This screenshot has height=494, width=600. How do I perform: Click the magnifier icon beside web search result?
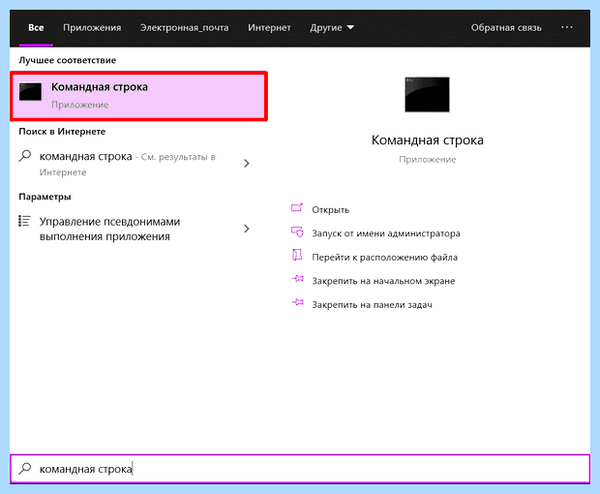coord(25,156)
